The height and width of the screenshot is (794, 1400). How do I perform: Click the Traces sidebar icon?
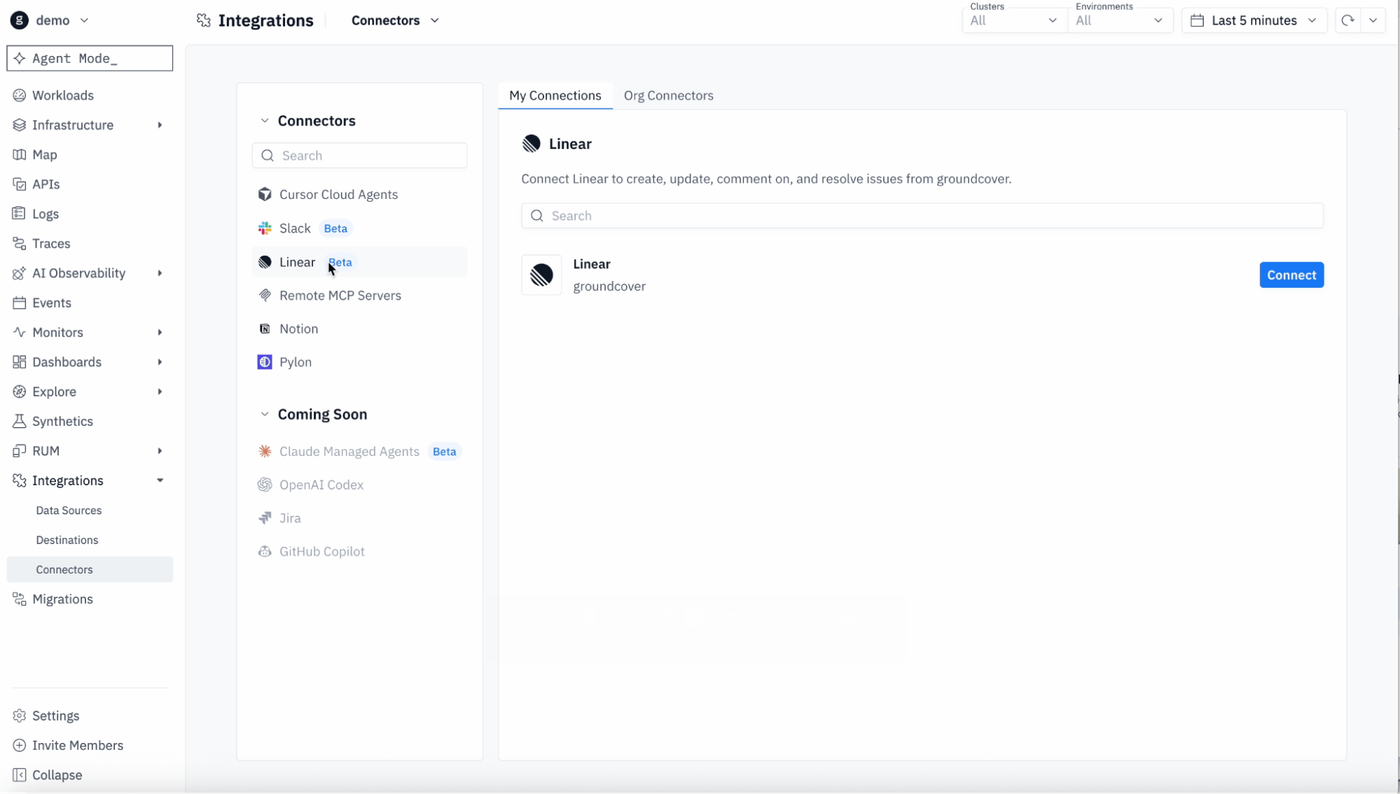(19, 244)
